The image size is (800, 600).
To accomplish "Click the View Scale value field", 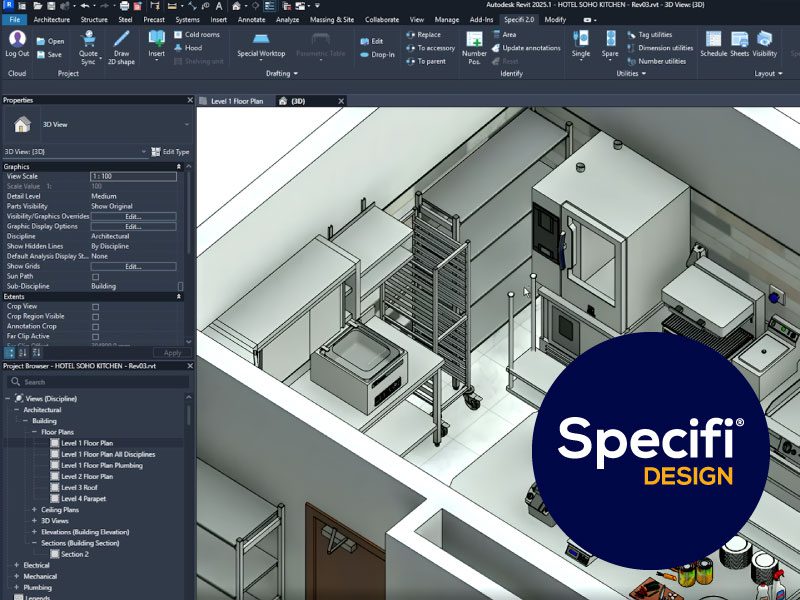I will pyautogui.click(x=133, y=177).
